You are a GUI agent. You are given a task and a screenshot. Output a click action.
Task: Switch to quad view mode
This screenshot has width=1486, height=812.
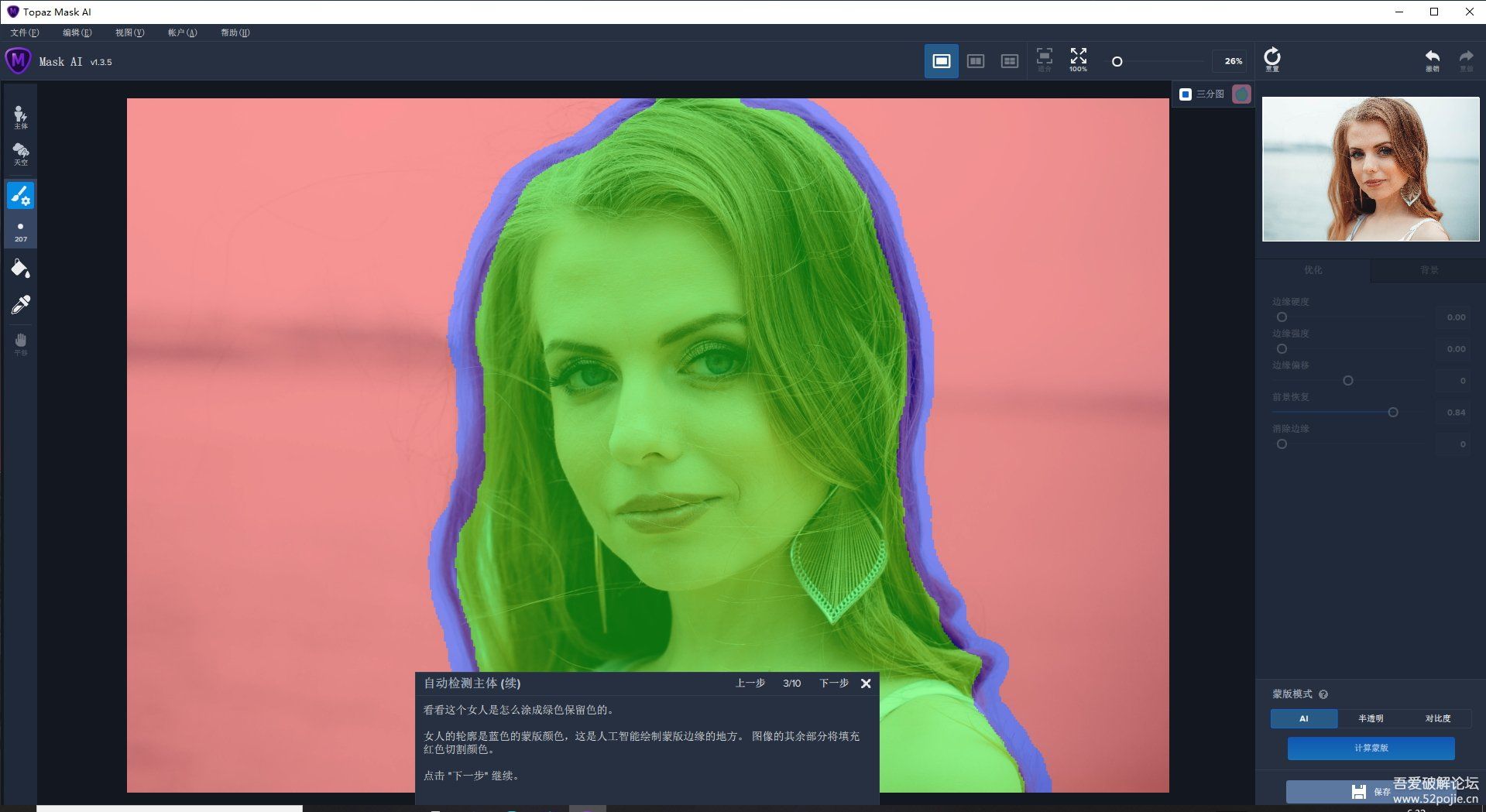coord(1009,60)
